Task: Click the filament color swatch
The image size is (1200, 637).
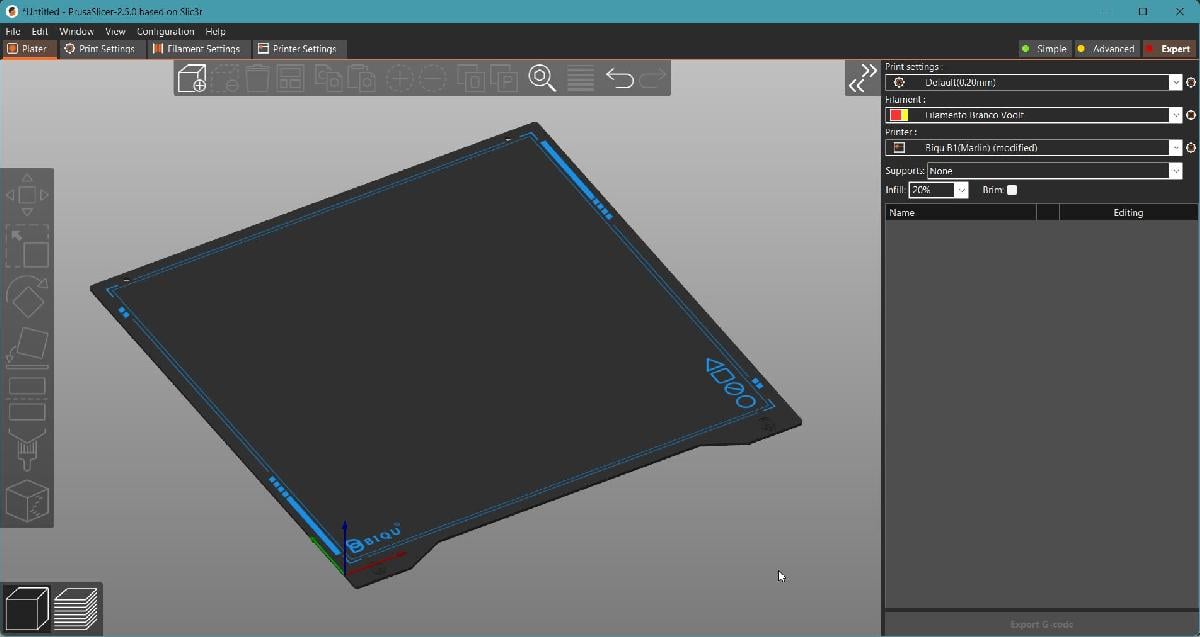Action: click(898, 115)
